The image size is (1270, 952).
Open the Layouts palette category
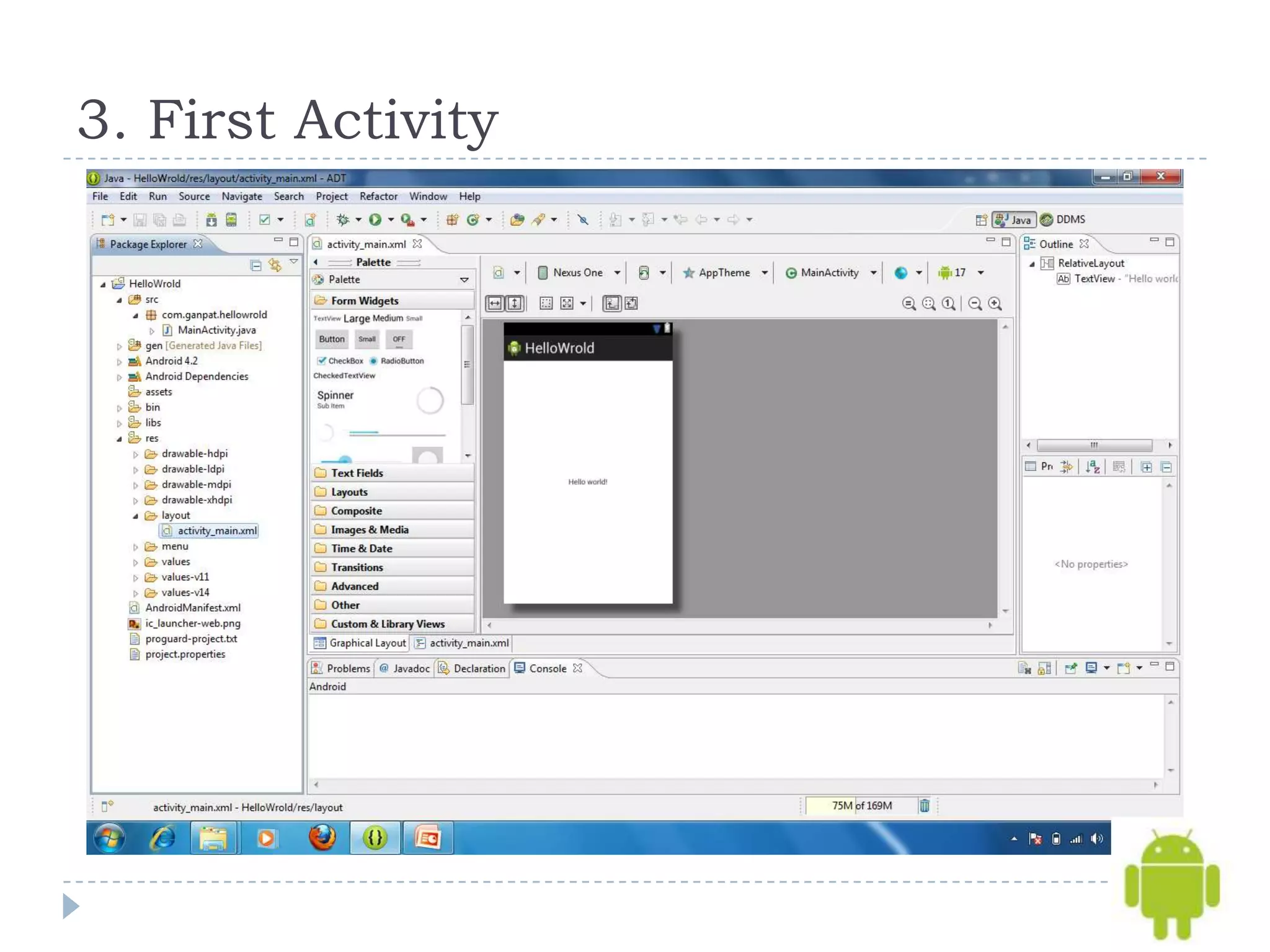pyautogui.click(x=393, y=492)
